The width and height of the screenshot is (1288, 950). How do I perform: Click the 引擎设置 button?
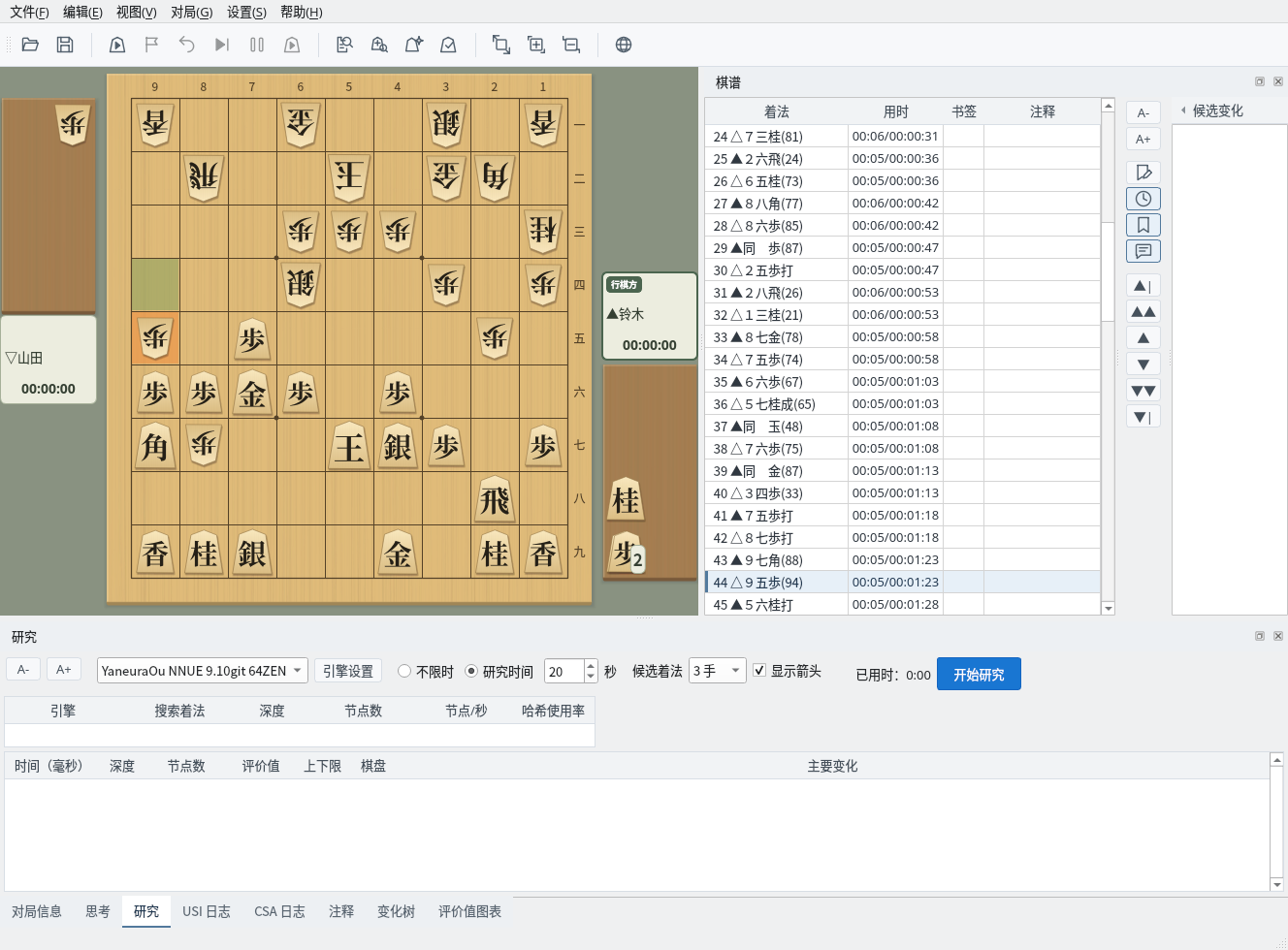[x=348, y=671]
